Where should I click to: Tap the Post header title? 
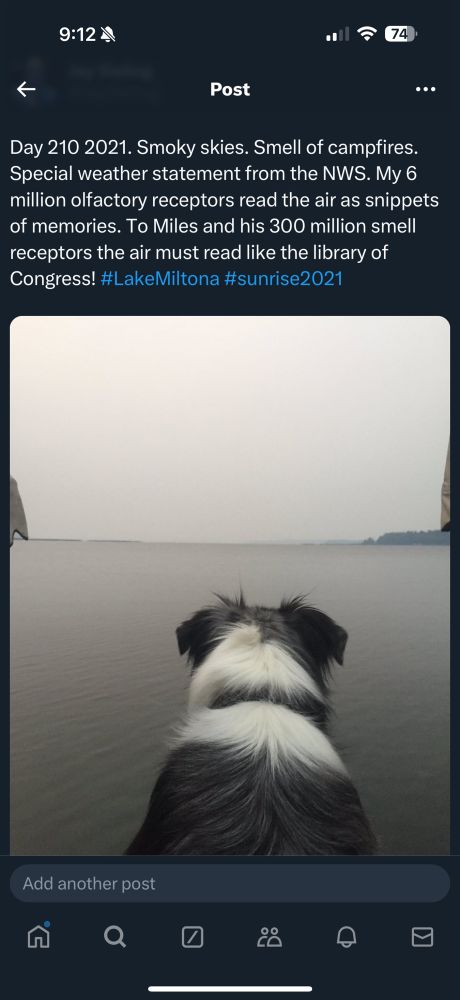pos(230,89)
